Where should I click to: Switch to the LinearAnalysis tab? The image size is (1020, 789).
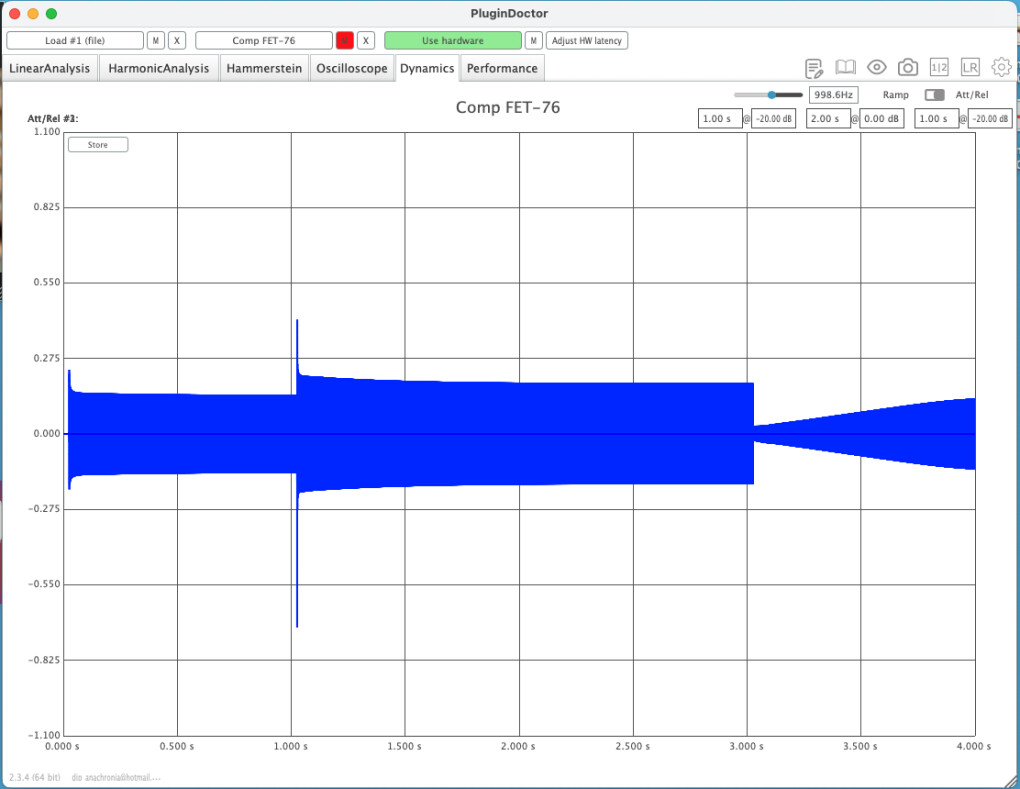pos(49,68)
